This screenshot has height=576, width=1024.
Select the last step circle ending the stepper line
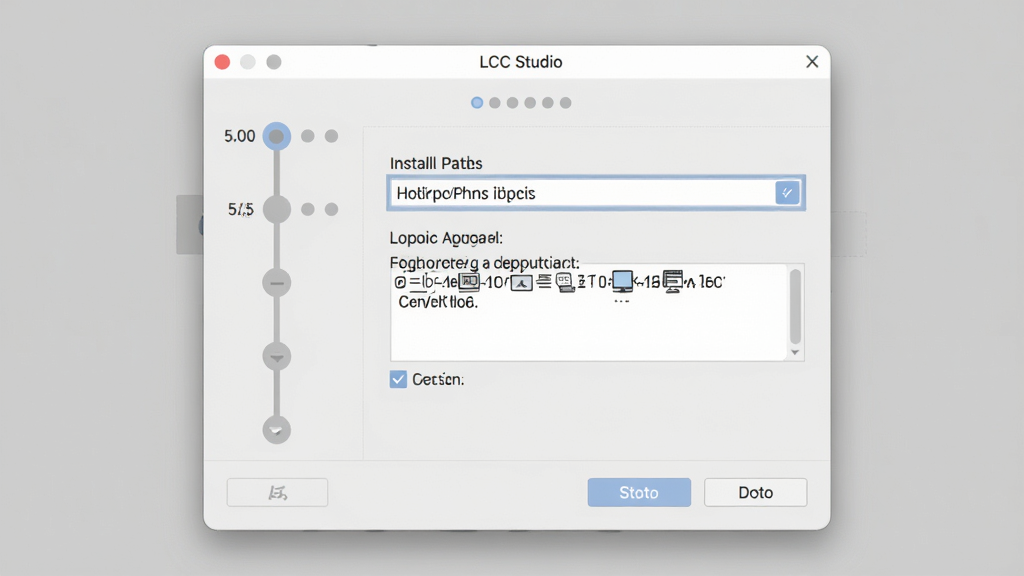coord(277,430)
